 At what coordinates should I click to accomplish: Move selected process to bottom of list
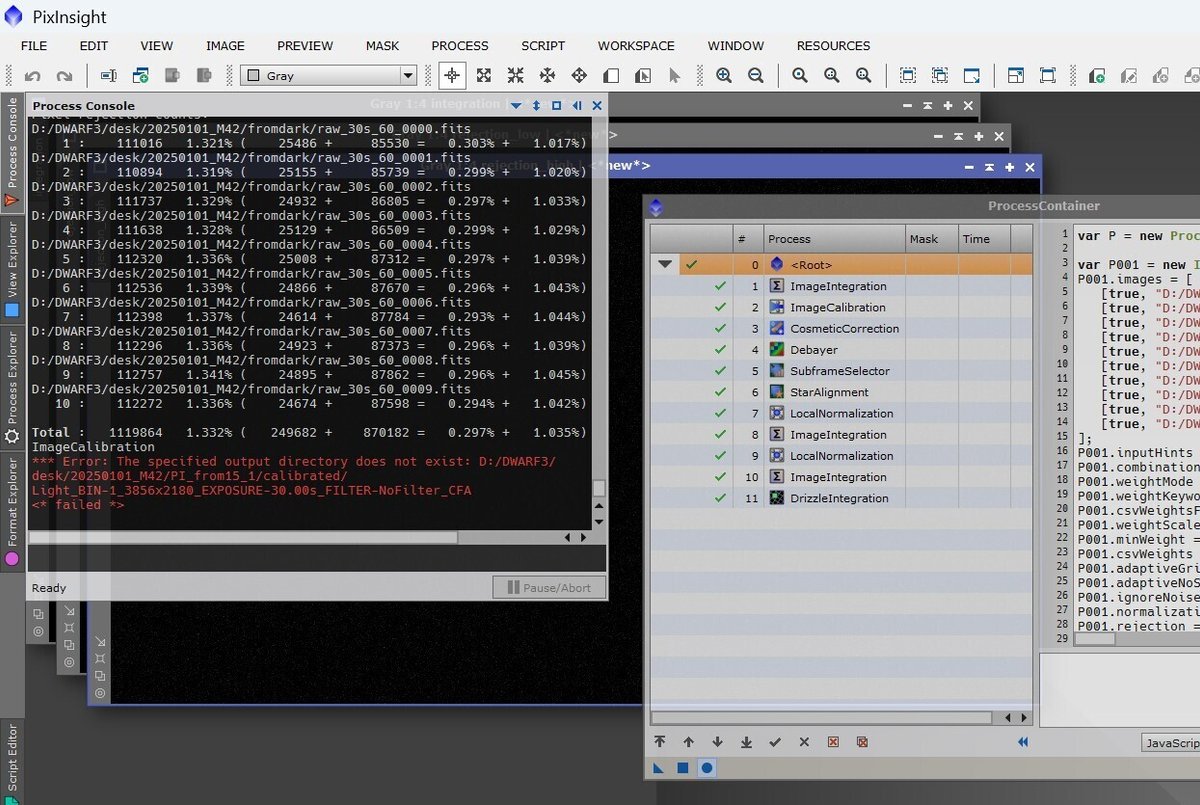[x=746, y=742]
